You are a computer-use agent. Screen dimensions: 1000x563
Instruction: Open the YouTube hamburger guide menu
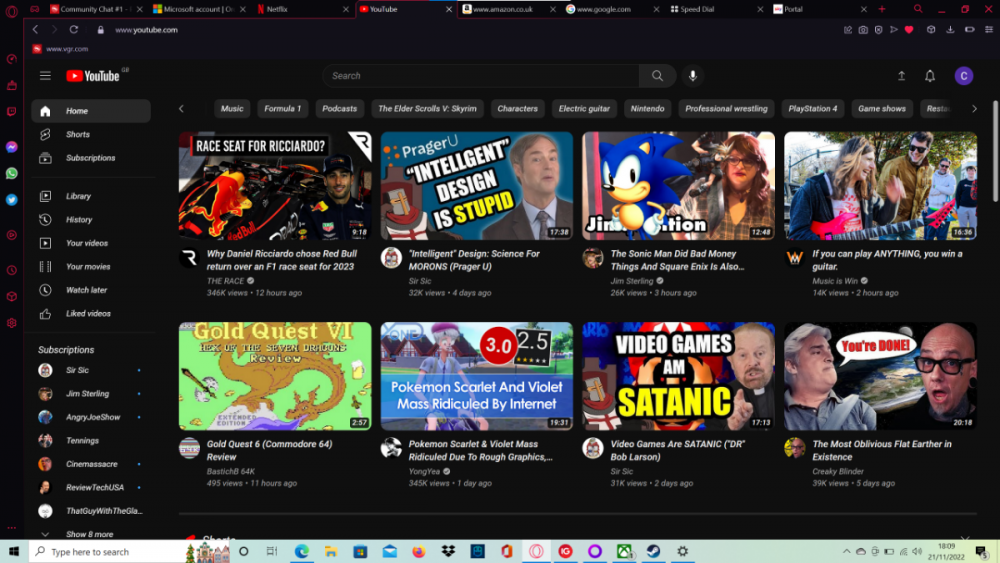click(x=45, y=76)
